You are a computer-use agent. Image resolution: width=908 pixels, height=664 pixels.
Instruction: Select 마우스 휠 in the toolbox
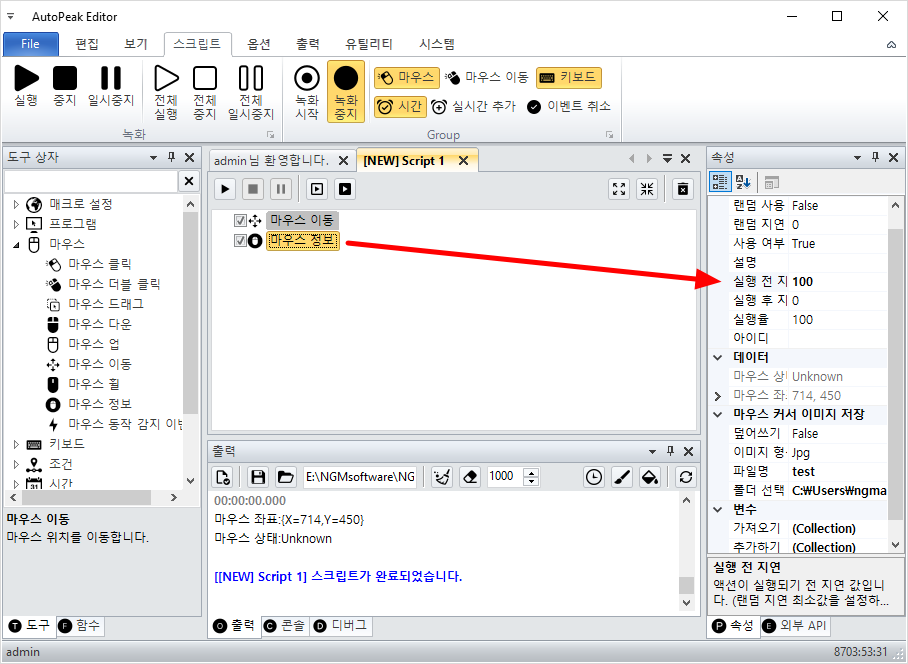pos(93,384)
